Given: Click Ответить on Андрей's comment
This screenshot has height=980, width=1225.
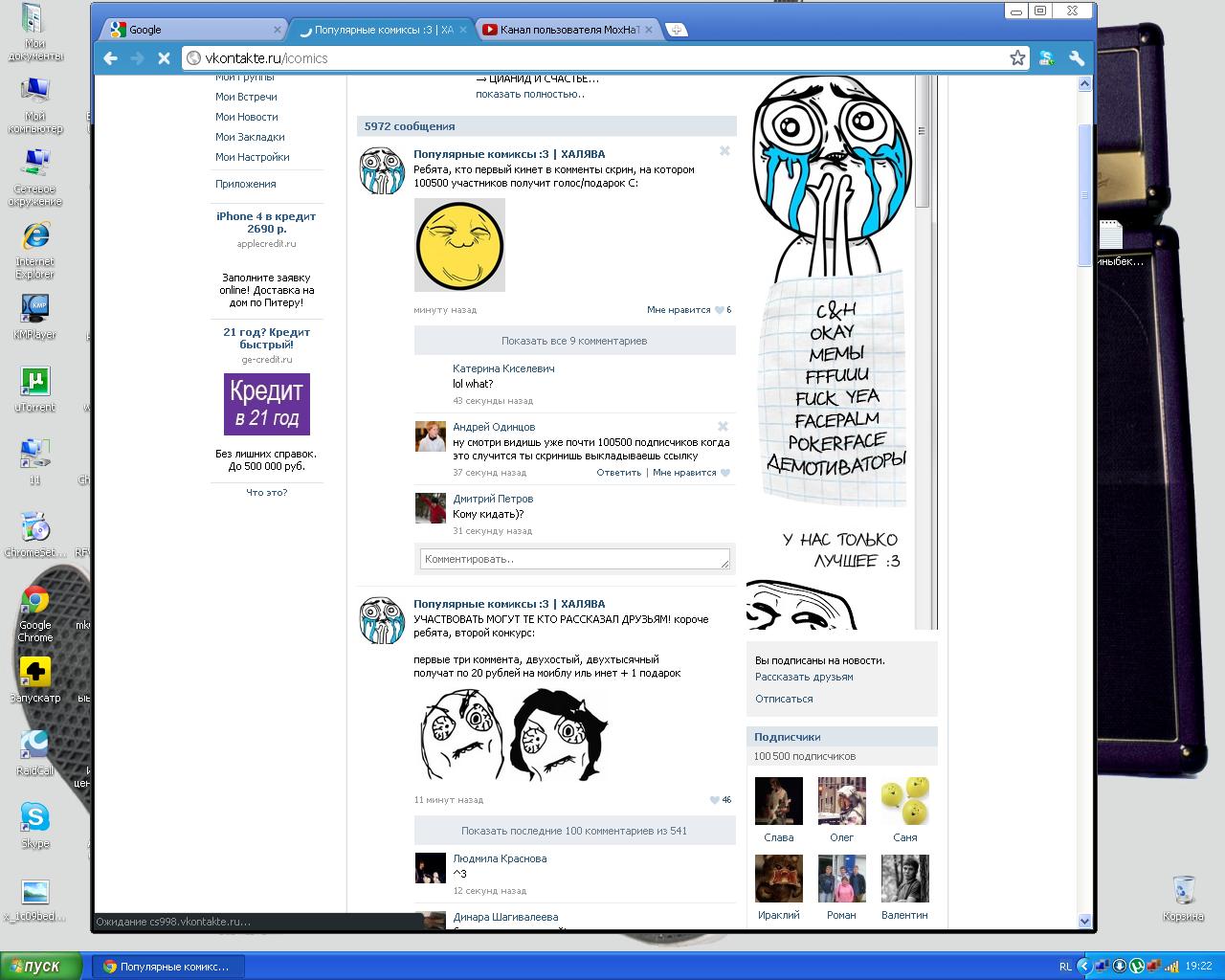Looking at the screenshot, I should tap(619, 473).
